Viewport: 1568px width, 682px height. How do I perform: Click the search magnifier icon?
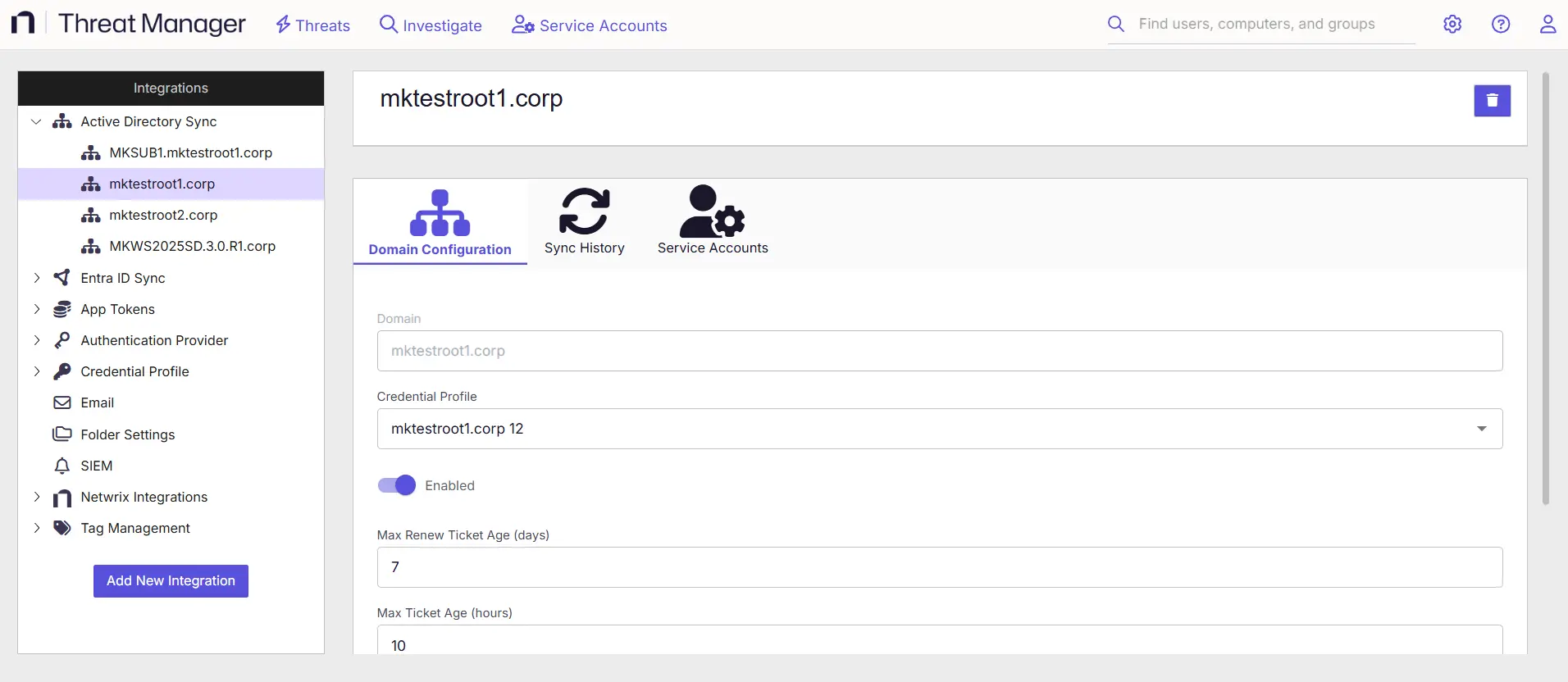click(1116, 24)
